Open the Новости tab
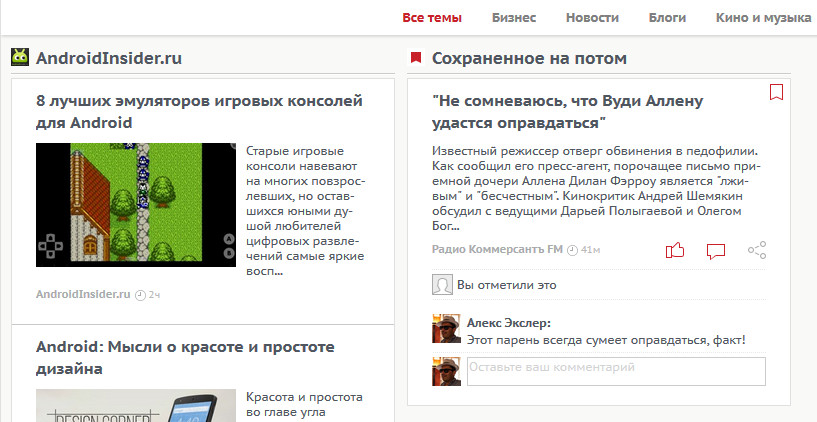The image size is (817, 422). tap(592, 18)
